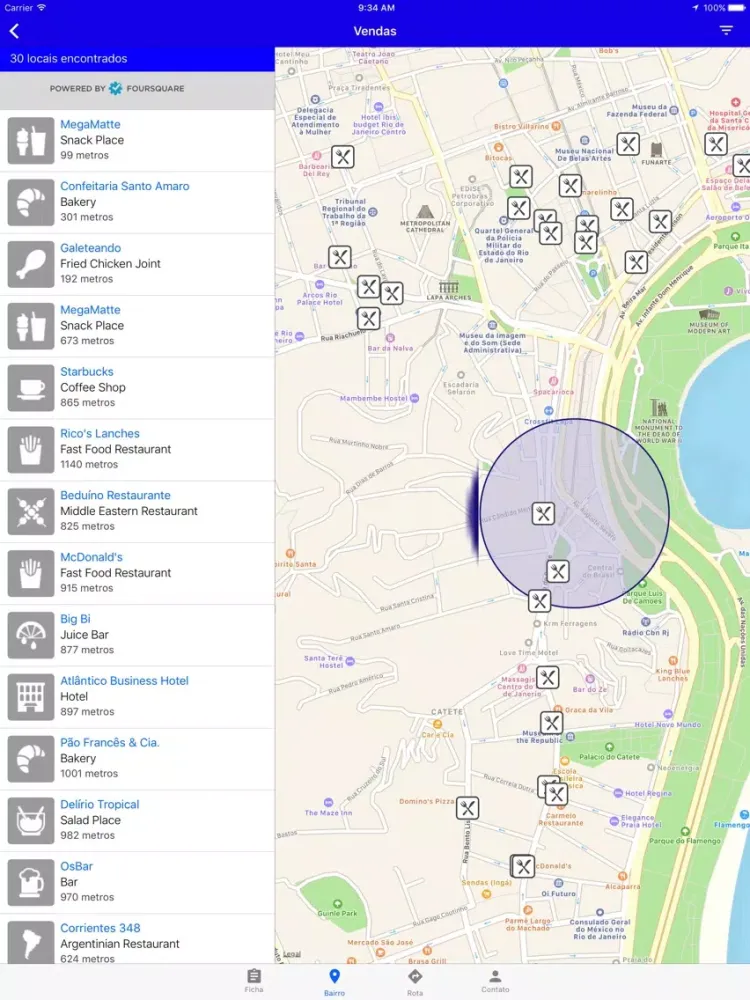Tap the croissant icon for Confeitaria Santo Amaro
Screen dimensions: 750x1000
point(31,202)
